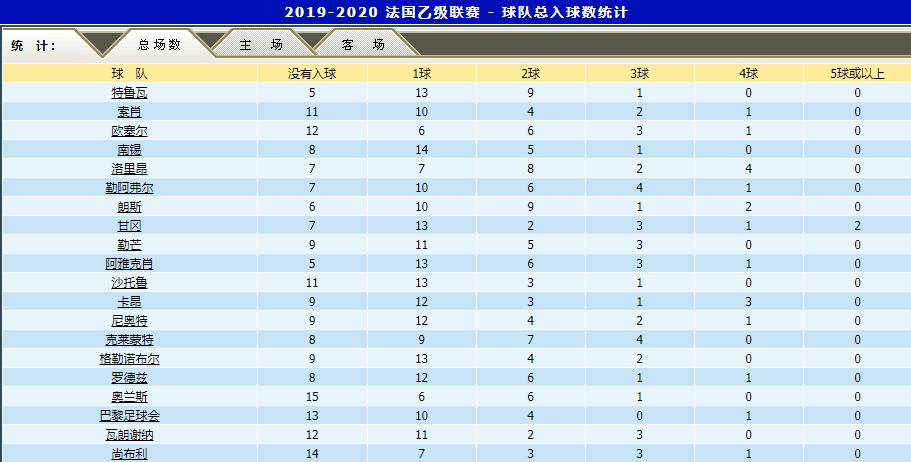Select 特鲁瓦's 没有入球 value 5
This screenshot has height=462, width=911.
point(312,93)
